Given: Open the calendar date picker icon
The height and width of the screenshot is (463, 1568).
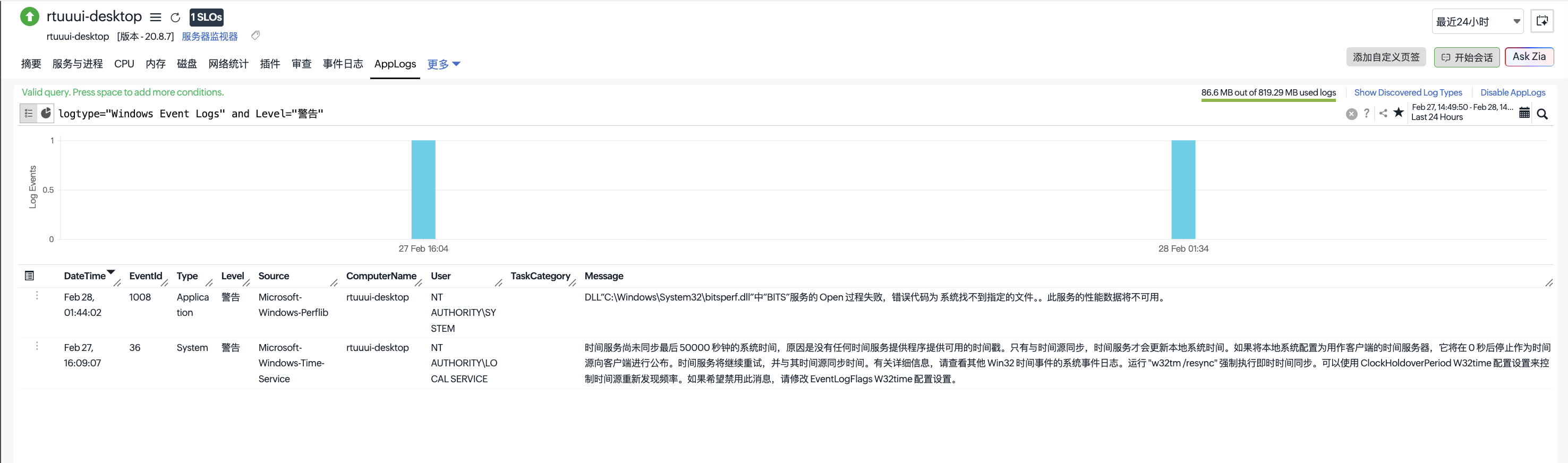Looking at the screenshot, I should [x=1524, y=113].
